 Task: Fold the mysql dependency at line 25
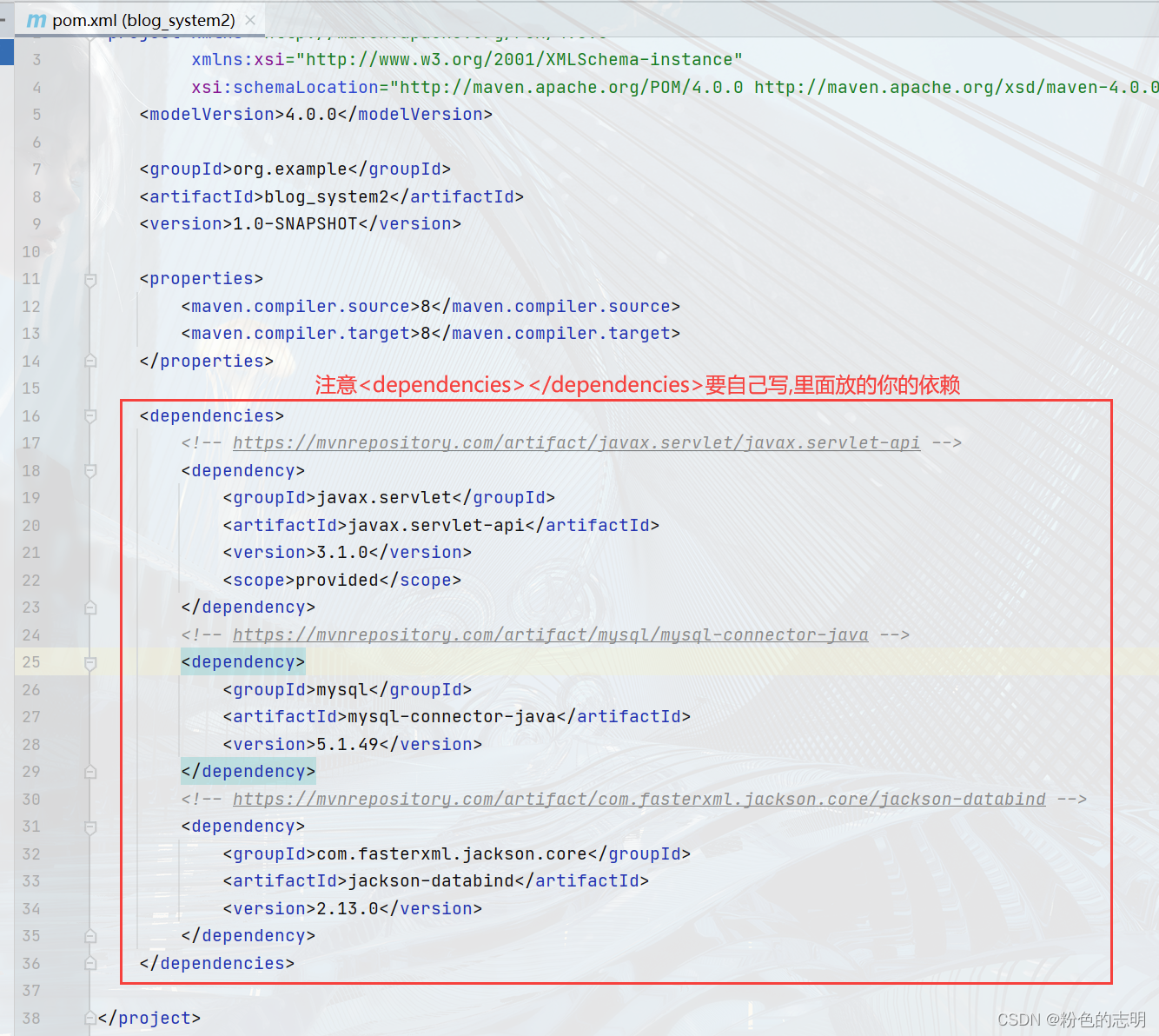tap(90, 662)
